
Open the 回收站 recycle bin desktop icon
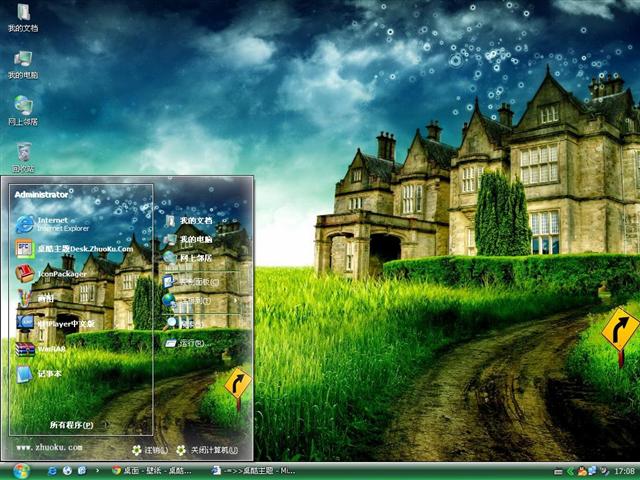coord(23,157)
